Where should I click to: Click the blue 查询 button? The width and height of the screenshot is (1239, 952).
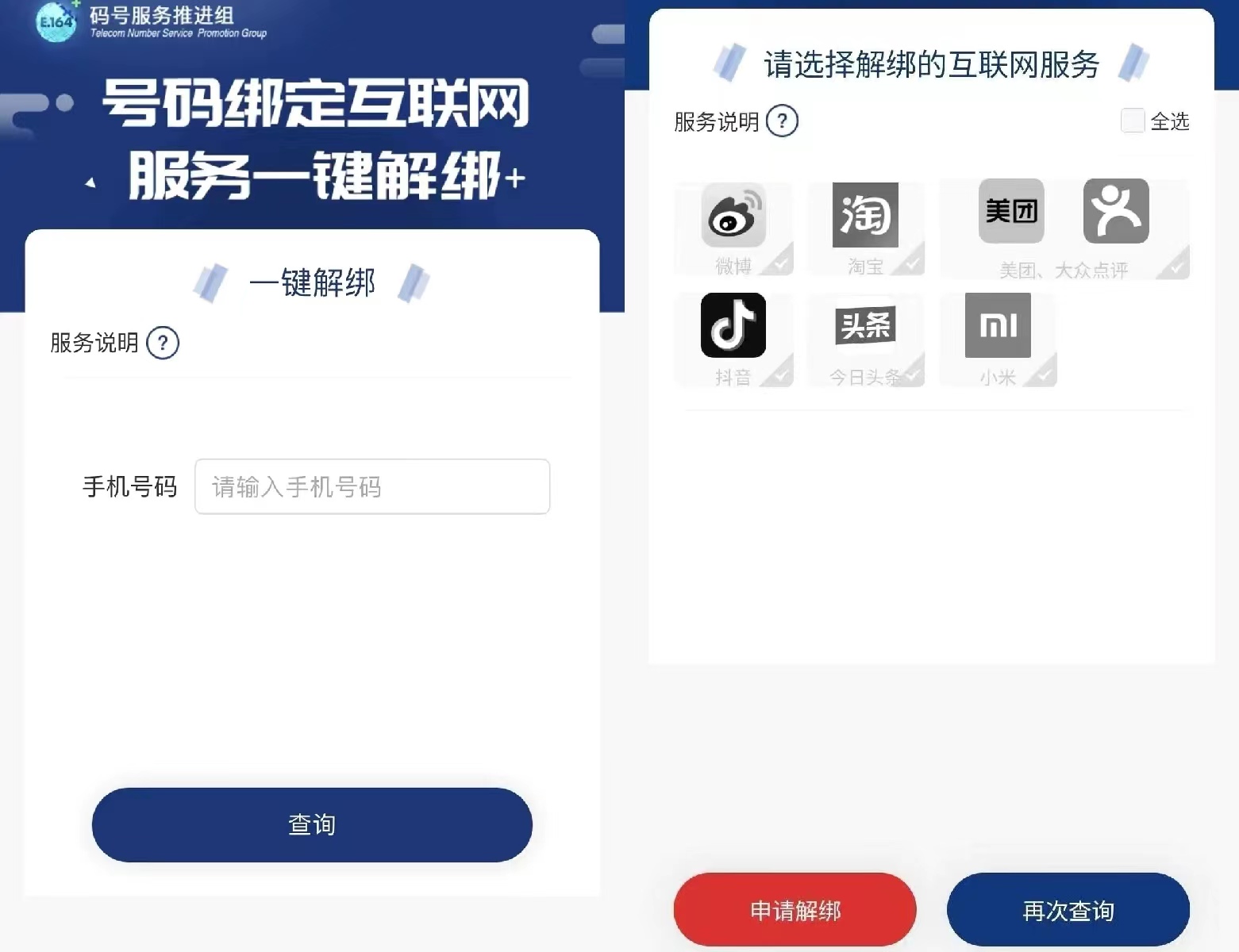(x=312, y=825)
